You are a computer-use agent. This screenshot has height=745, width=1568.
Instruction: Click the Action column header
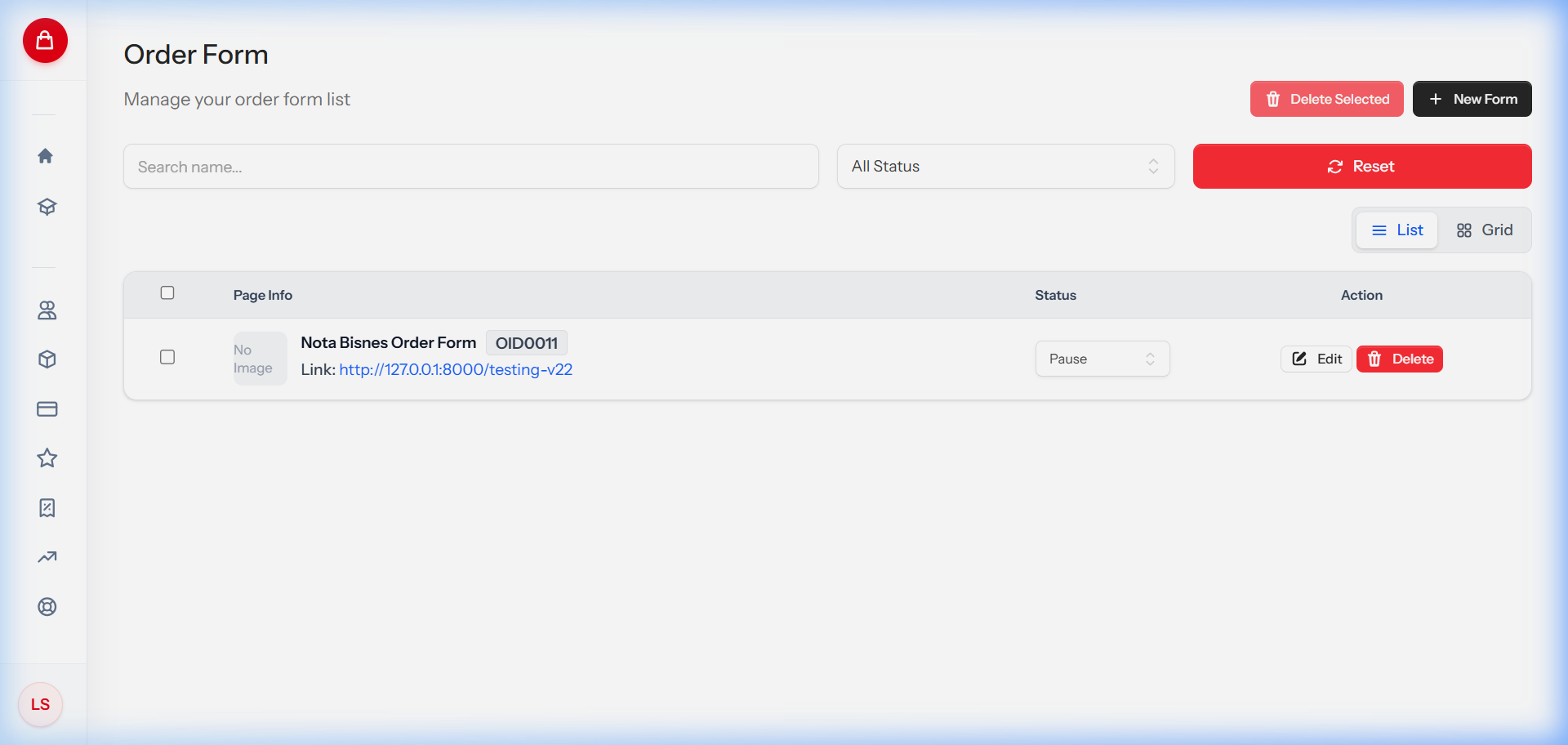pos(1361,295)
